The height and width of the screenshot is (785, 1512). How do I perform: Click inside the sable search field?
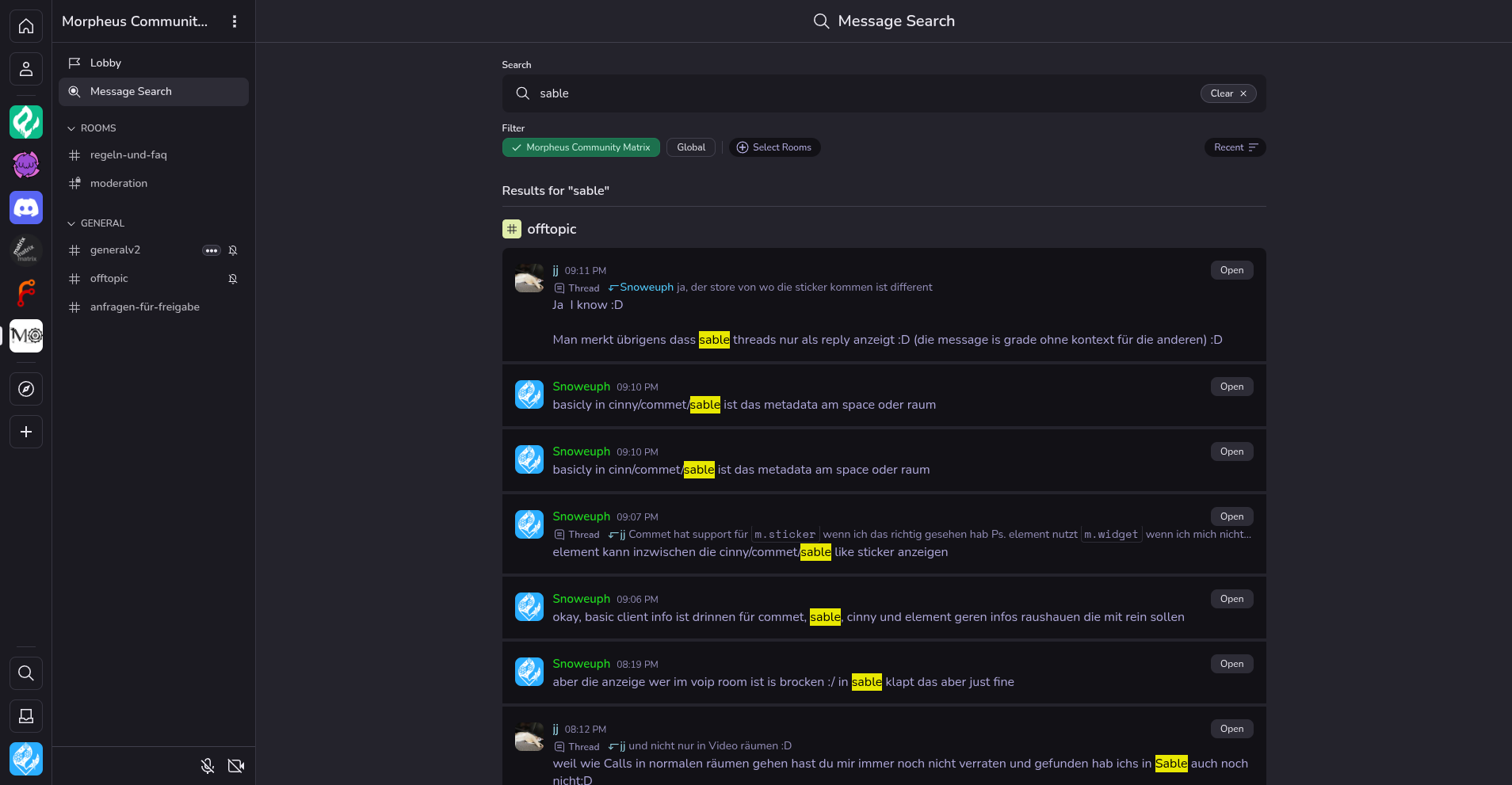[x=792, y=93]
